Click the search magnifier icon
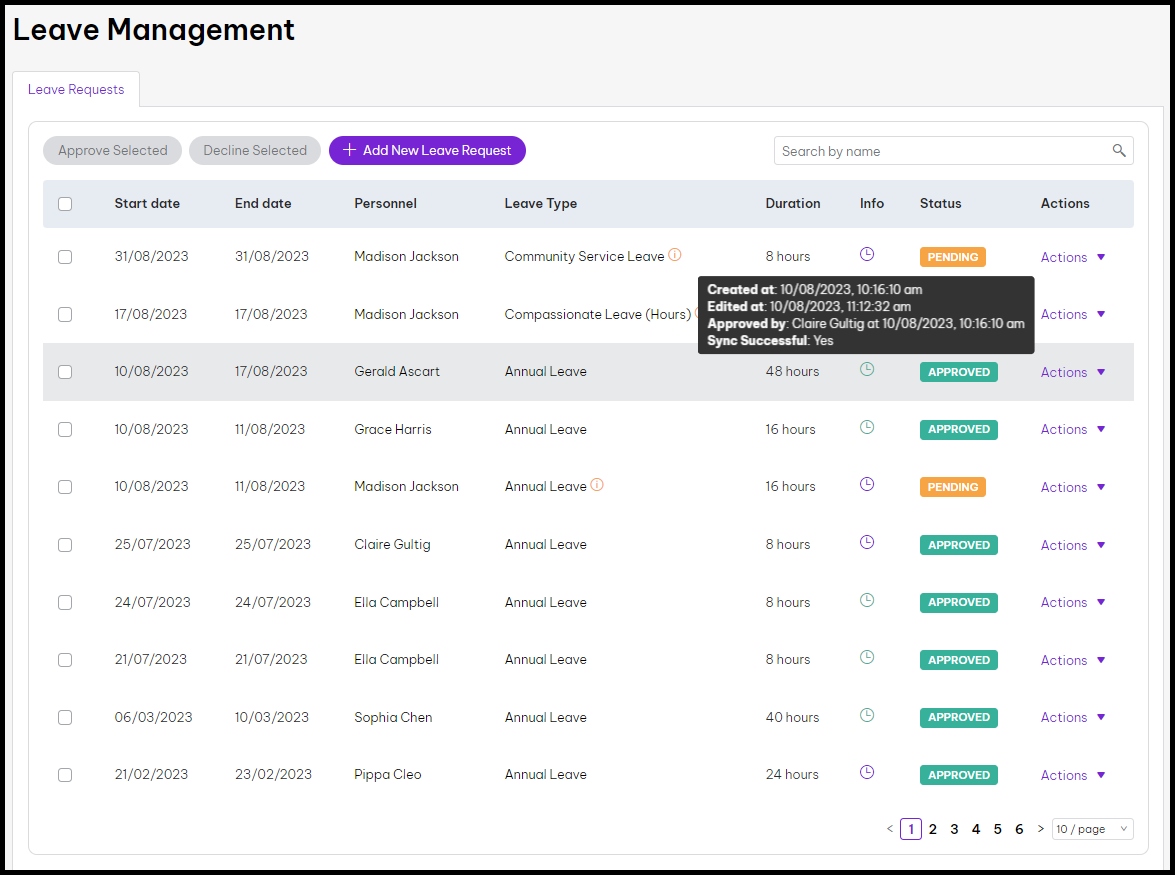 click(x=1119, y=151)
